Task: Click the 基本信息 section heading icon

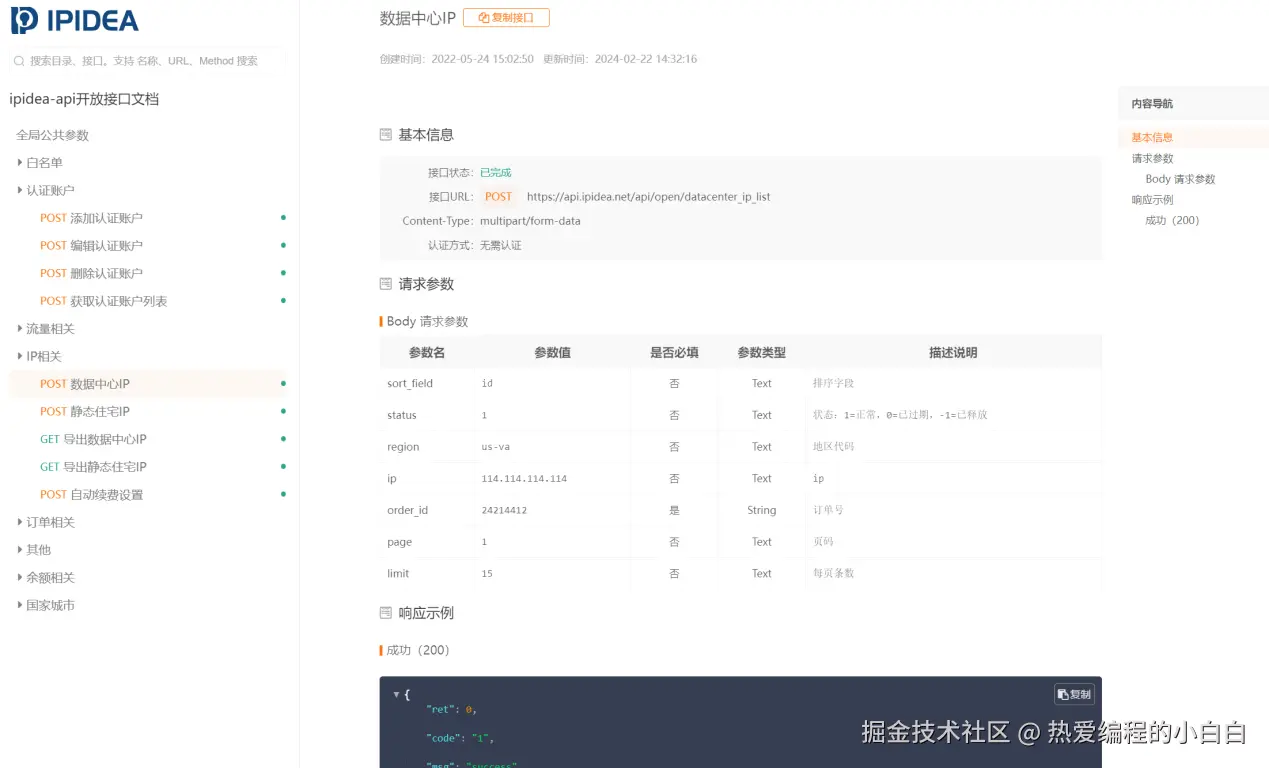Action: click(386, 135)
